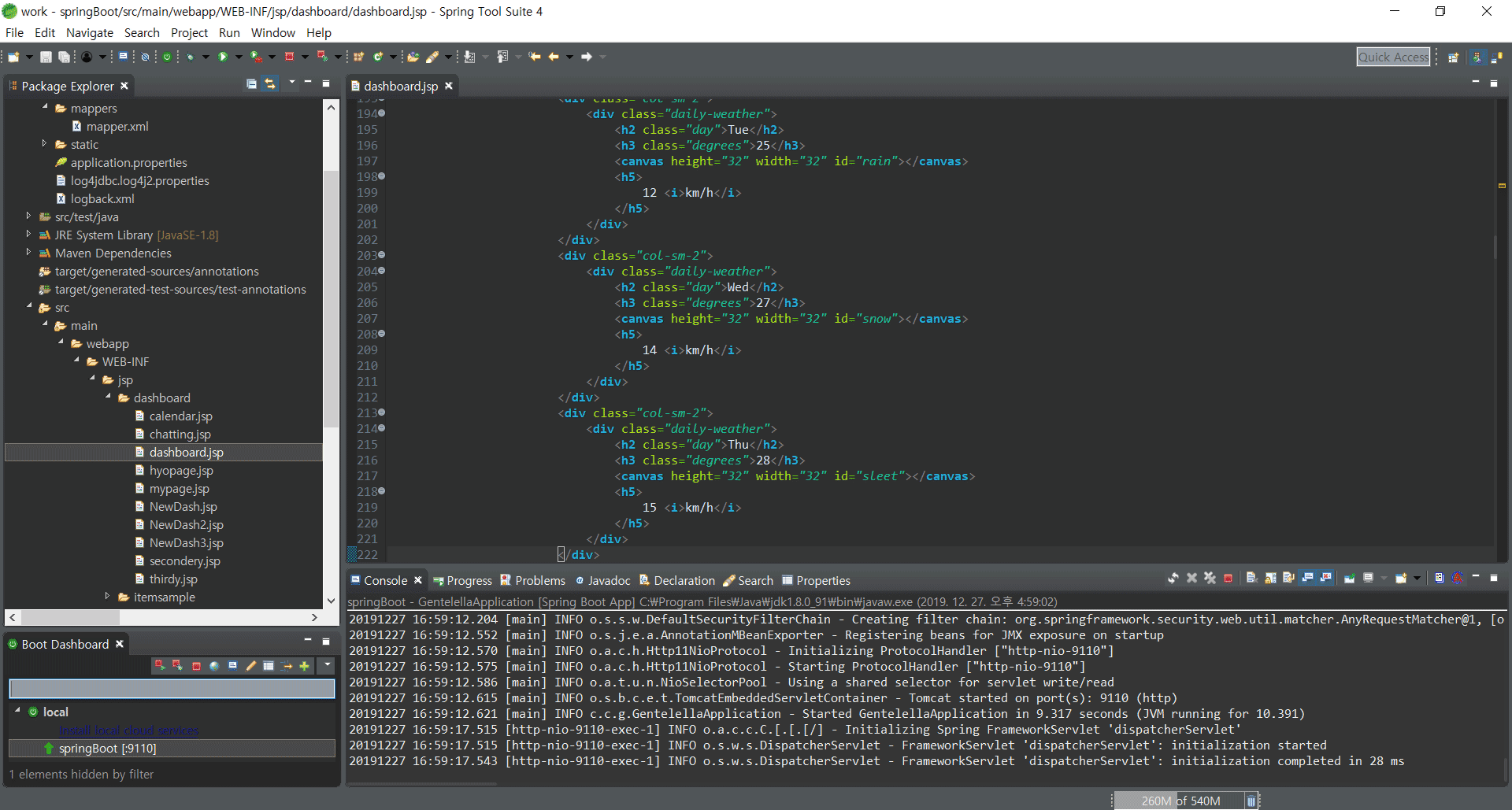
Task: Open the Help menu
Action: [x=319, y=33]
